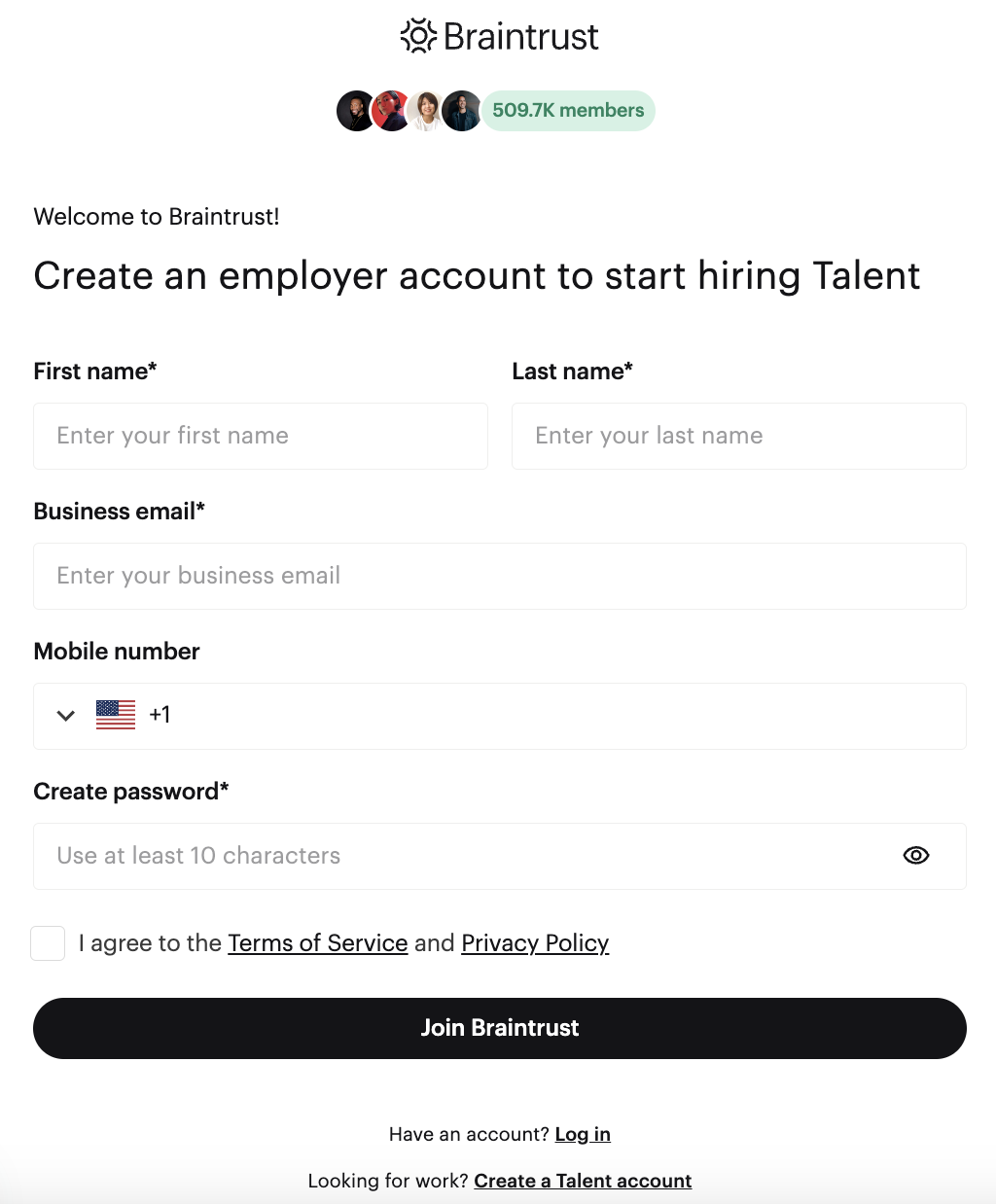Click the second member avatar with red background
Viewport: 996px width, 1204px height.
click(391, 111)
